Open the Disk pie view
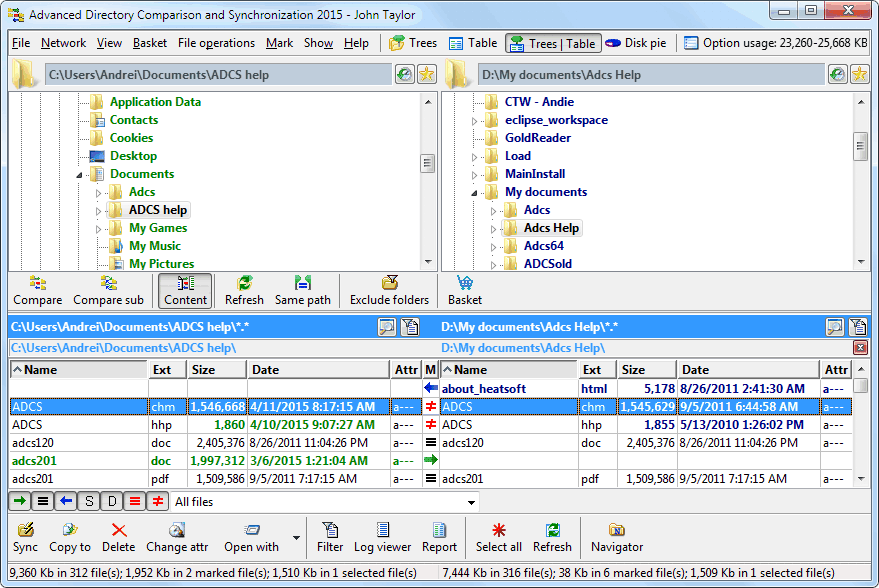The width and height of the screenshot is (879, 588). point(636,43)
